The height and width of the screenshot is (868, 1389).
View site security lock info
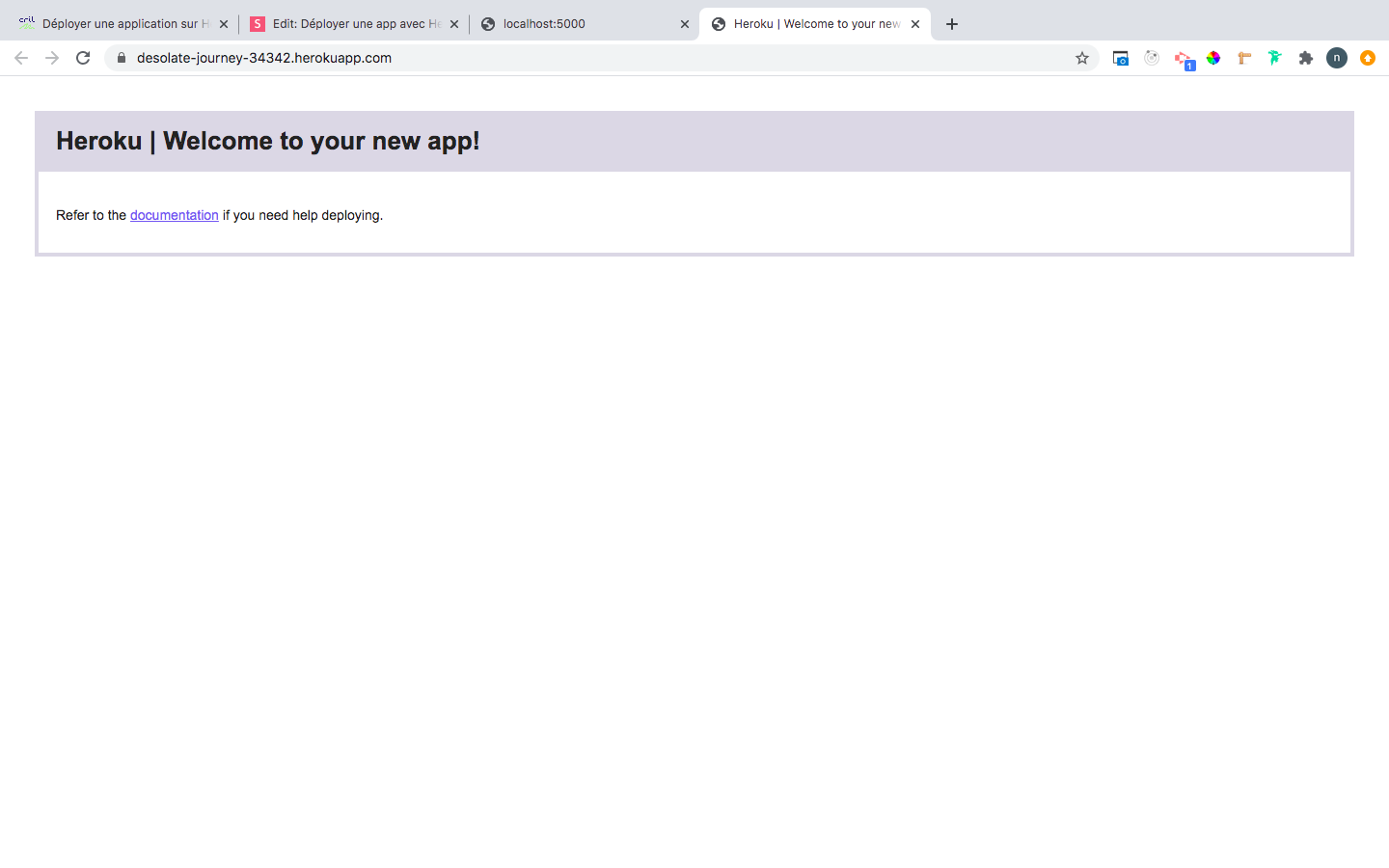coord(122,58)
